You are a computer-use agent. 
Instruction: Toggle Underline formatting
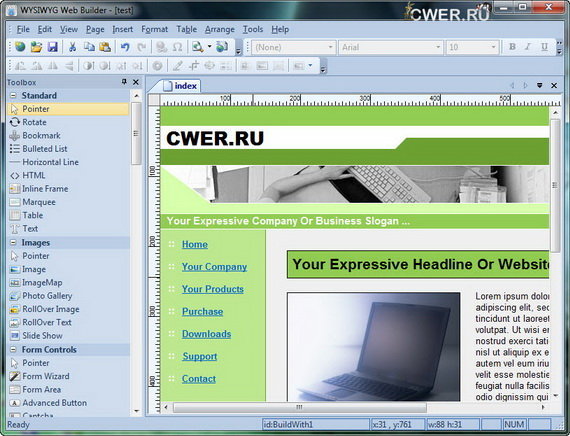(544, 47)
